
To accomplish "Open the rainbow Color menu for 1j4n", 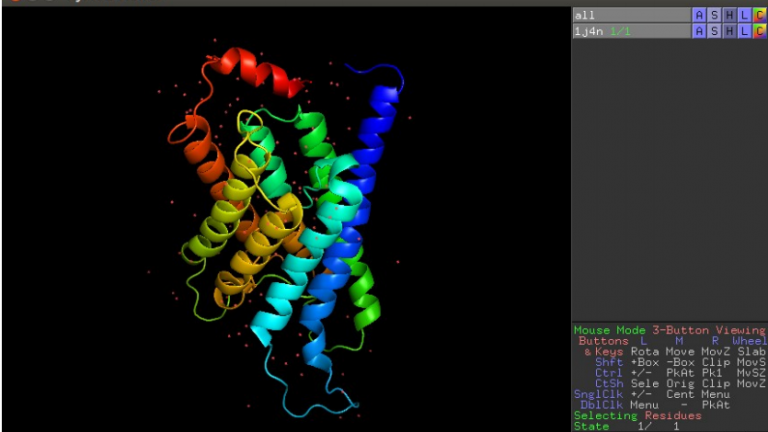I will [x=759, y=31].
